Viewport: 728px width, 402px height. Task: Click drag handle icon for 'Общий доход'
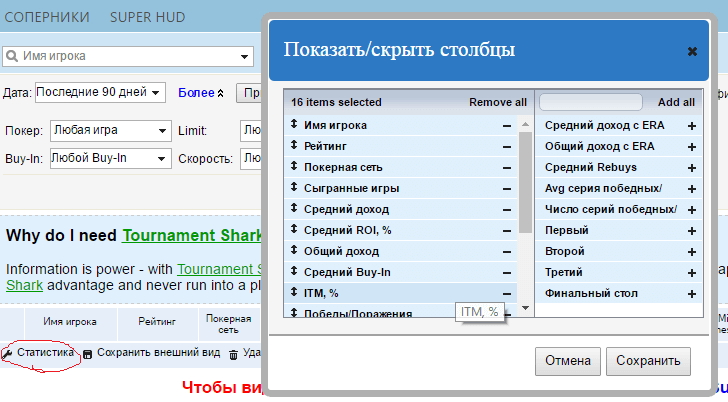point(295,251)
